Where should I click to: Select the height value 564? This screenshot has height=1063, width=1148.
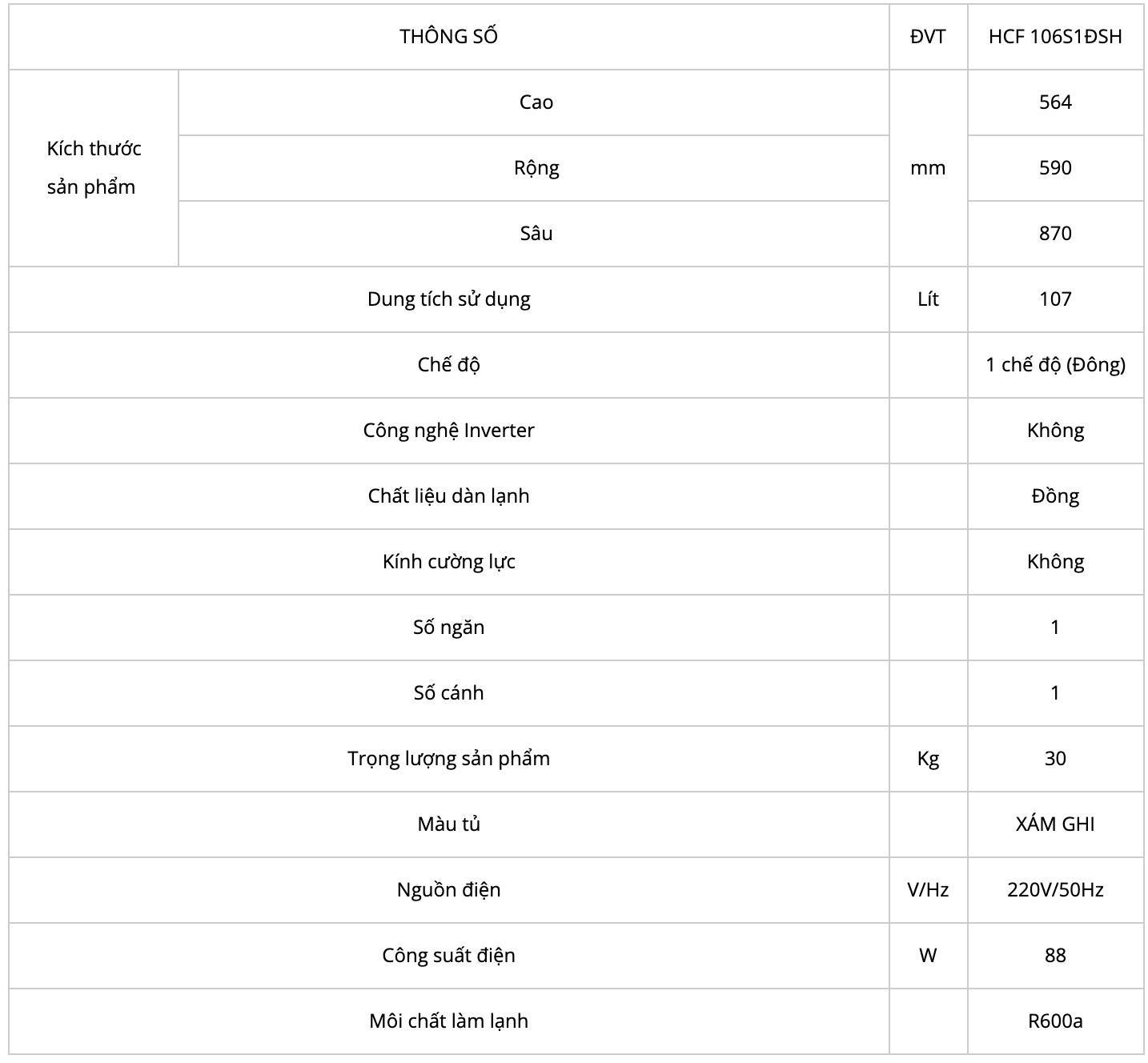pos(1055,102)
